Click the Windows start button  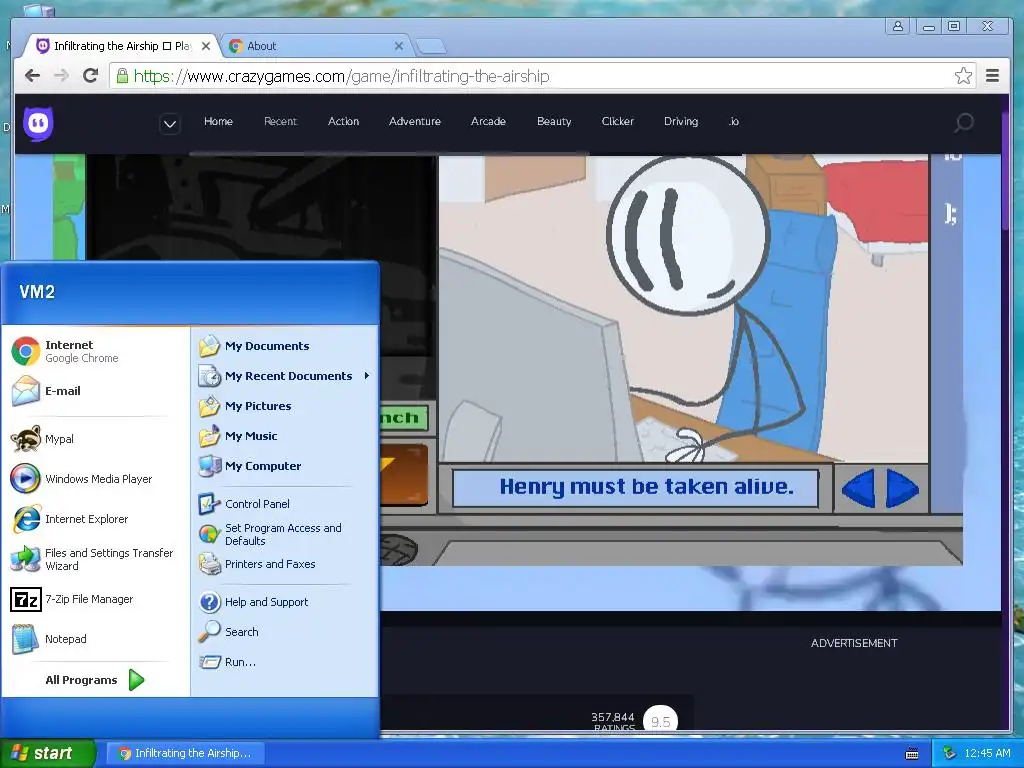click(47, 753)
